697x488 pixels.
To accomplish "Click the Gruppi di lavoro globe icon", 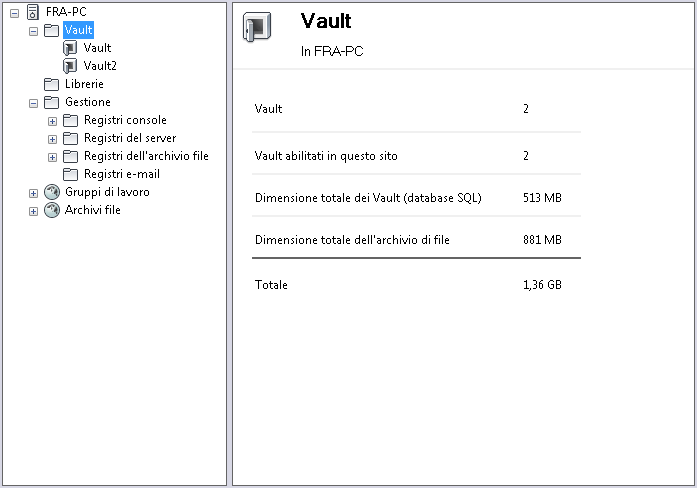I will [51, 192].
